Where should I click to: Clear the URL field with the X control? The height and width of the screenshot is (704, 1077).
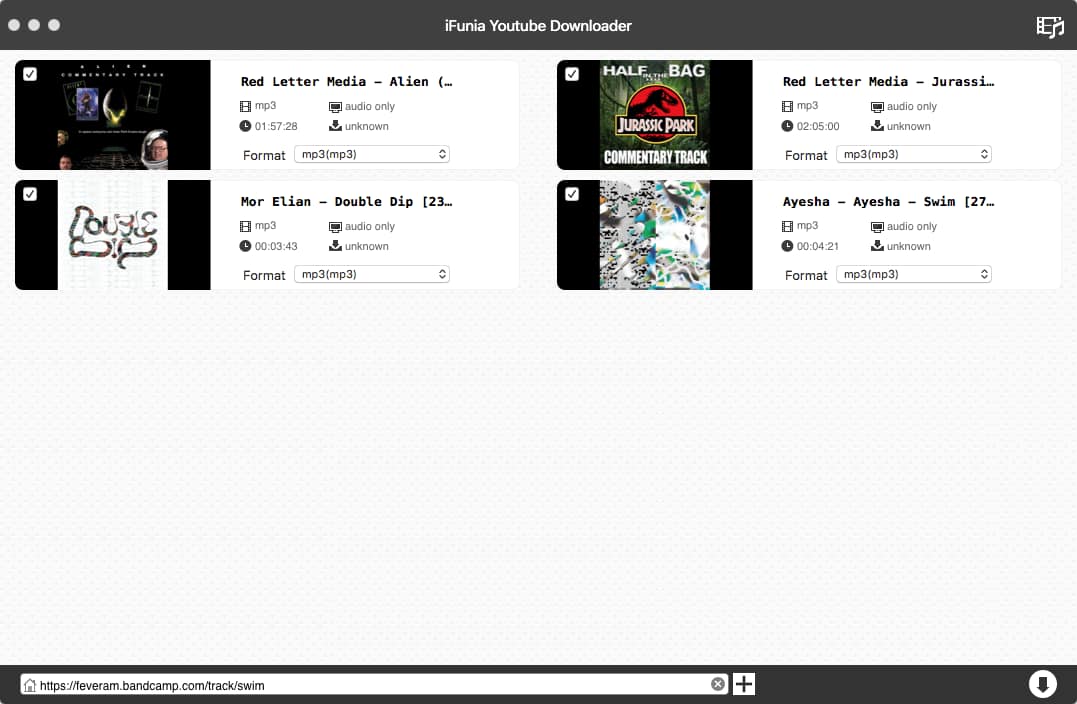717,684
